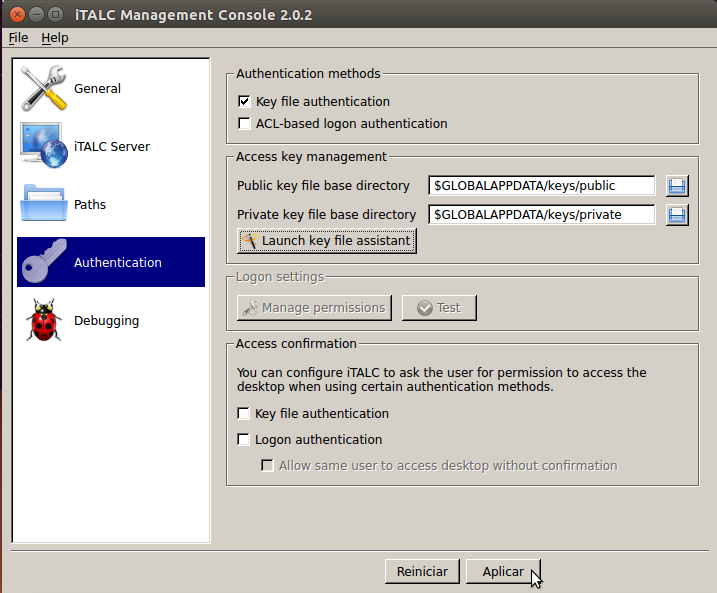The width and height of the screenshot is (717, 593).
Task: Check Key file authentication under Access confirmation
Action: tap(243, 413)
